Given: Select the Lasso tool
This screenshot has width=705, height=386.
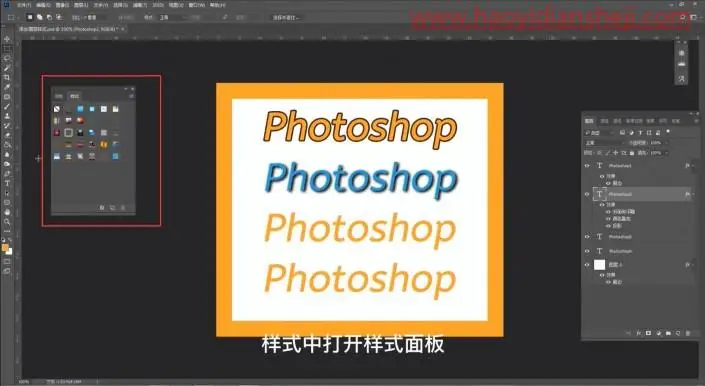Looking at the screenshot, I should tap(7, 58).
